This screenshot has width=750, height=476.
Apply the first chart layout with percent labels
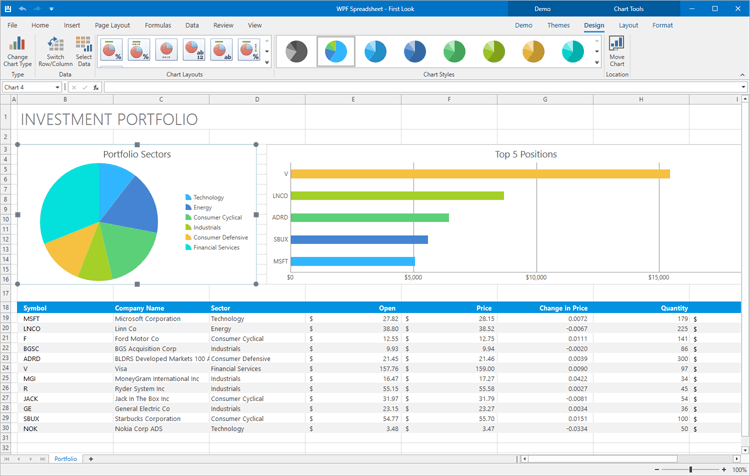[112, 49]
